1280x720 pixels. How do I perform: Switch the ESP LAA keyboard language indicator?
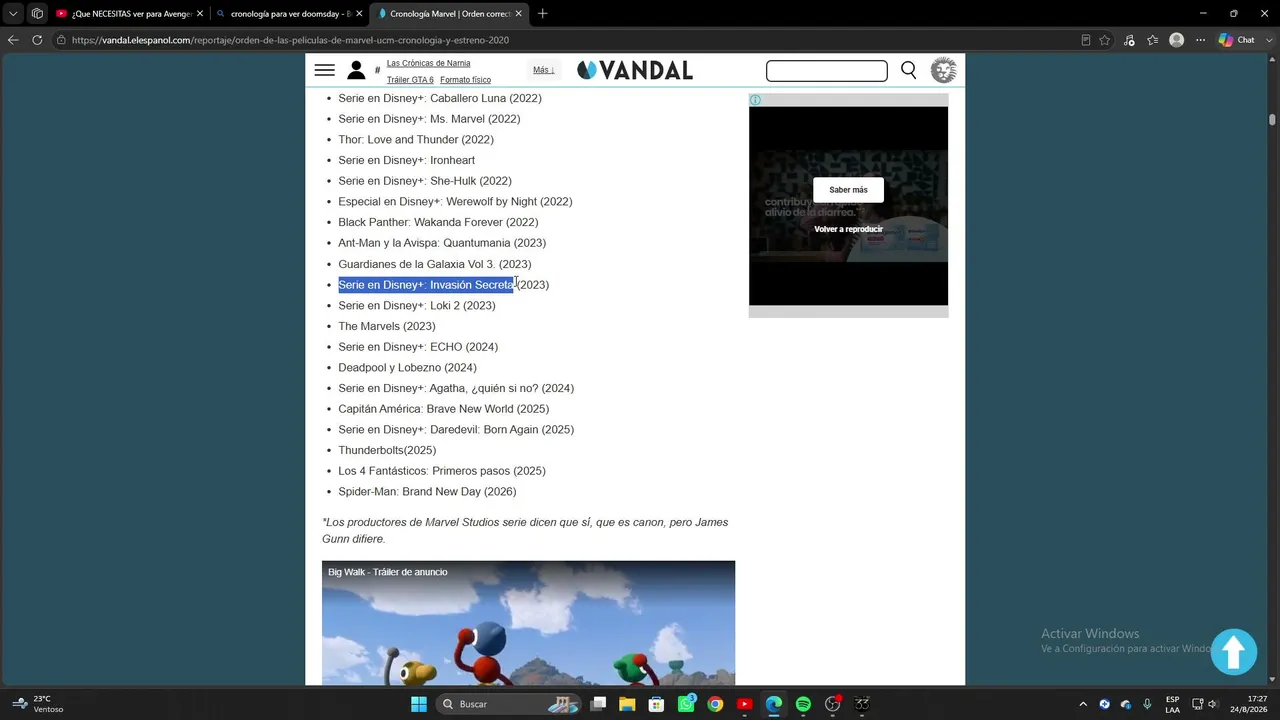1172,704
